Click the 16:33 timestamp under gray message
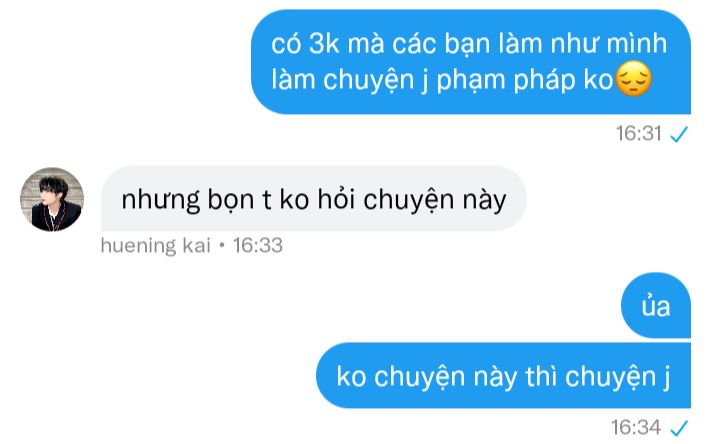This screenshot has width=720, height=444. [x=258, y=245]
